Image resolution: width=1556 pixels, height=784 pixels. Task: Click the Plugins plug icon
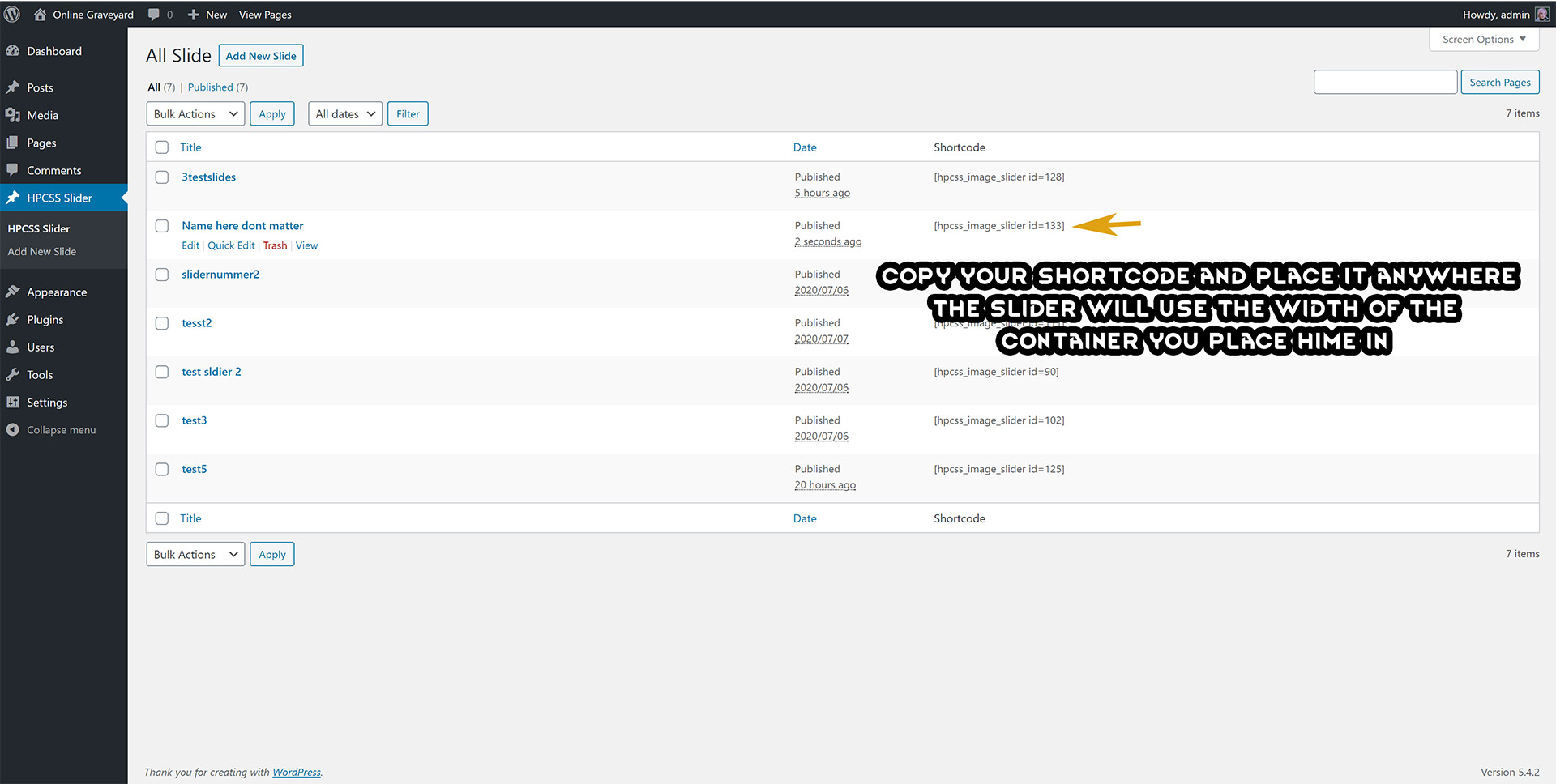[x=13, y=319]
